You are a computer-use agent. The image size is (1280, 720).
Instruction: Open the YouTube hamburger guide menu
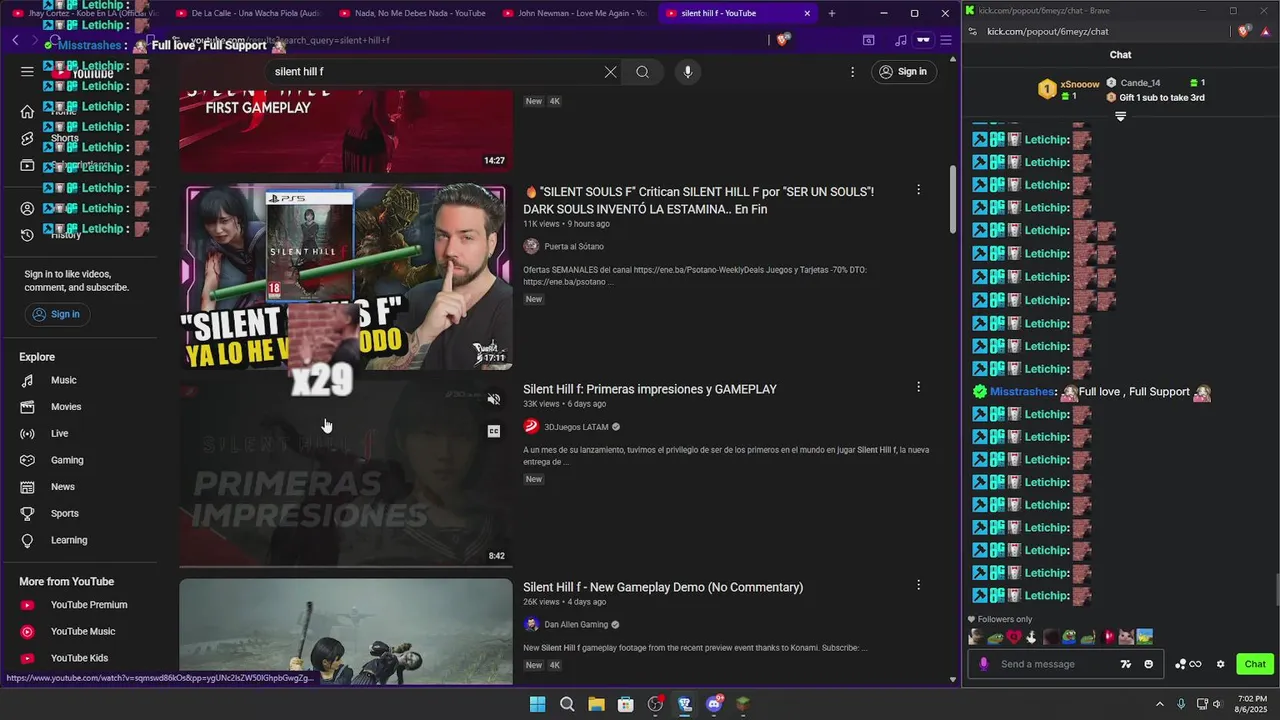(27, 72)
